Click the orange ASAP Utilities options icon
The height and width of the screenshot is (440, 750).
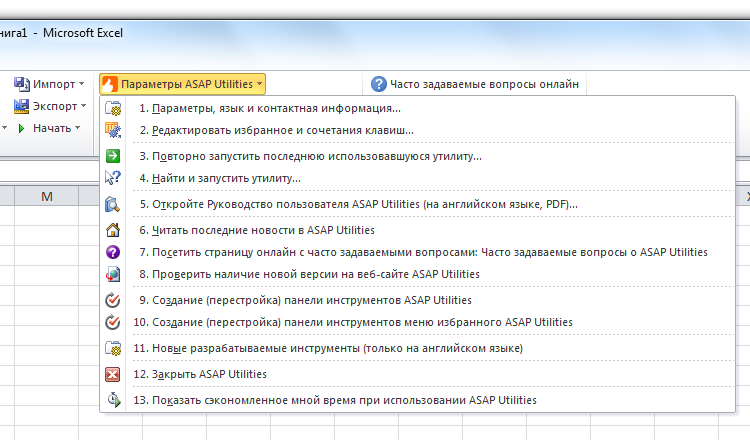click(x=110, y=84)
